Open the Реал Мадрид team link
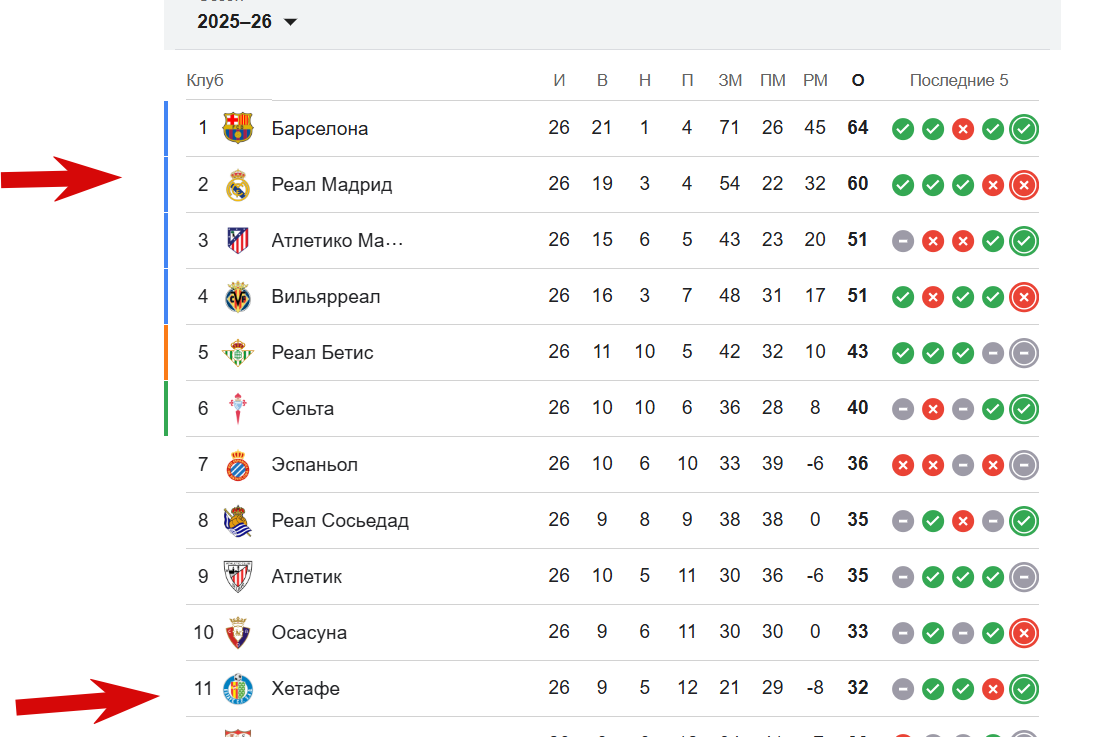This screenshot has height=737, width=1108. point(331,185)
